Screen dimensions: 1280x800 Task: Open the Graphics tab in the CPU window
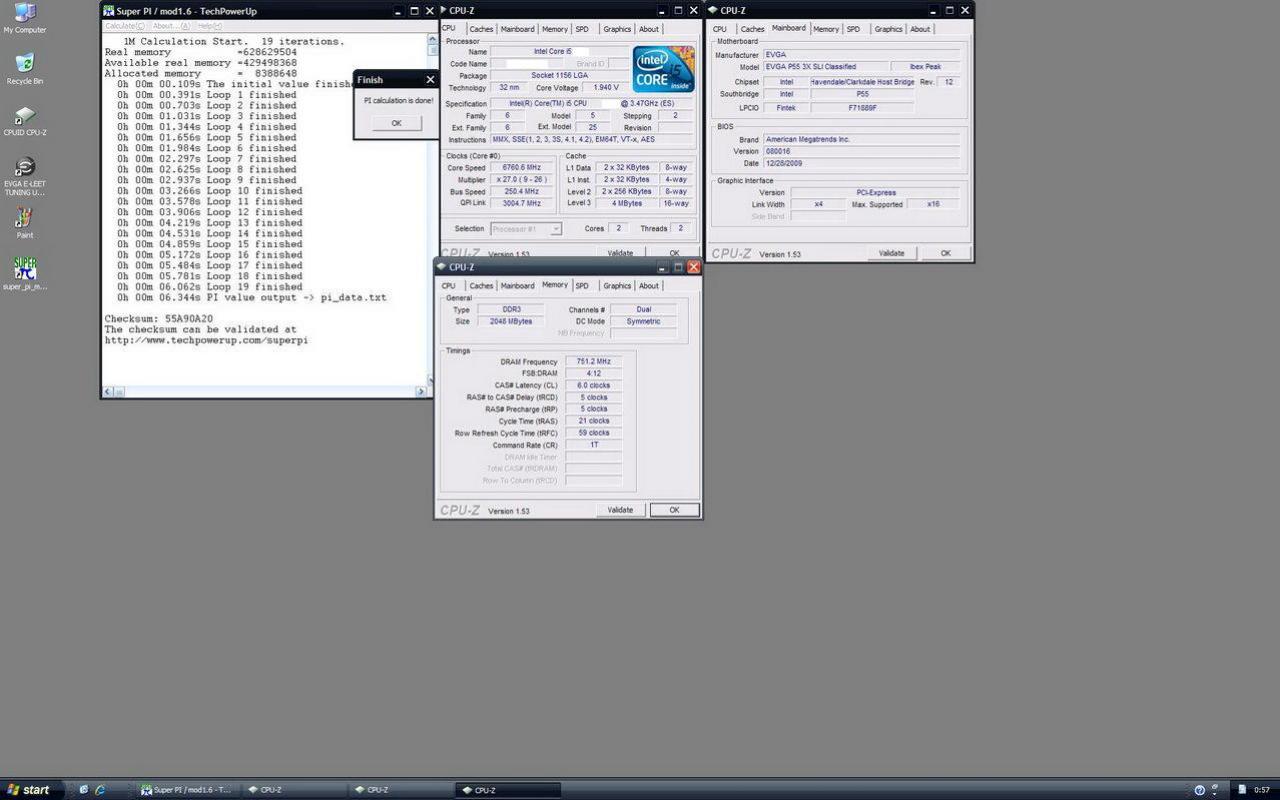tap(617, 29)
